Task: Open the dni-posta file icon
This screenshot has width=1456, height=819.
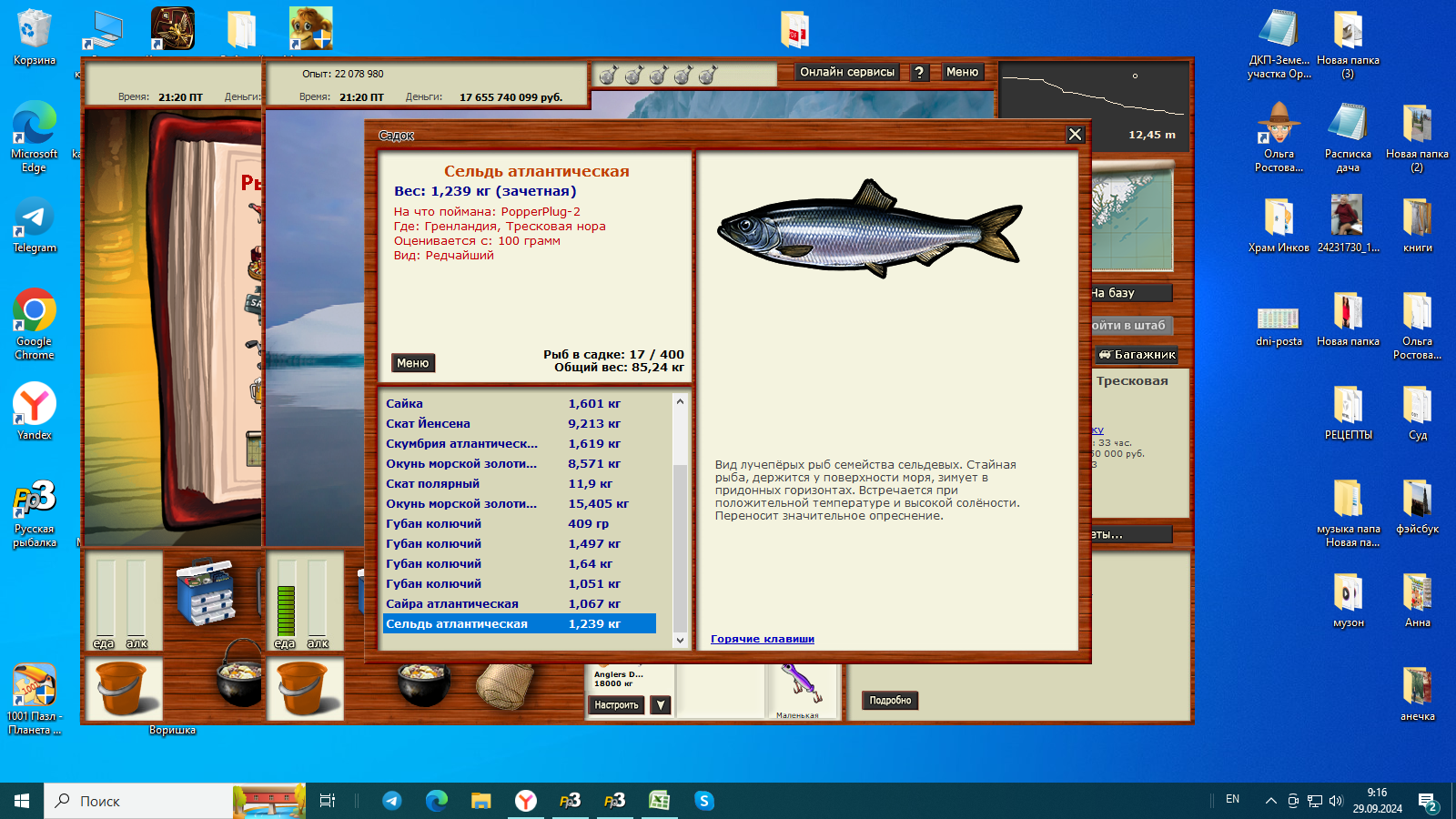Action: (1279, 324)
